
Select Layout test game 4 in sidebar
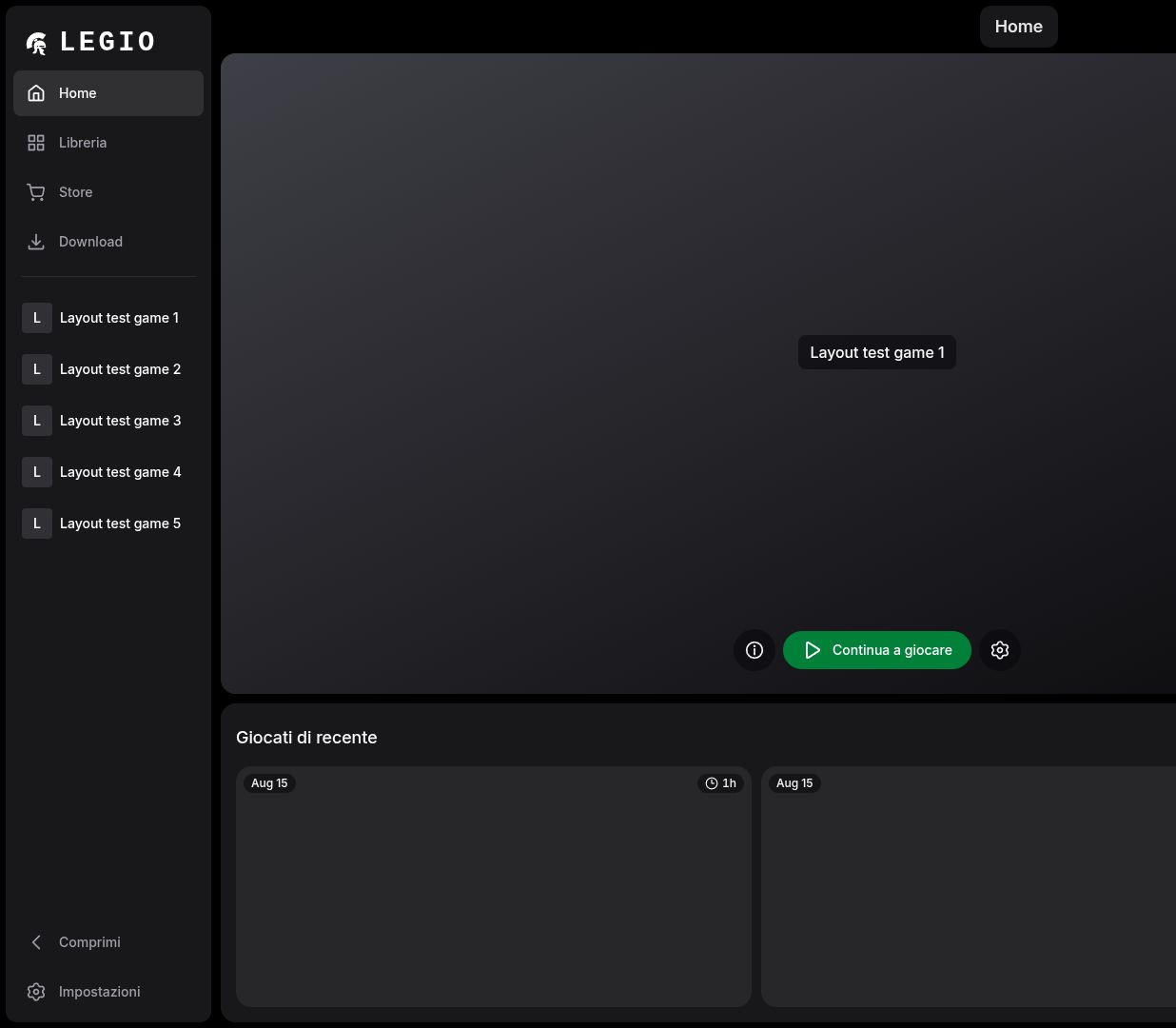pyautogui.click(x=108, y=472)
